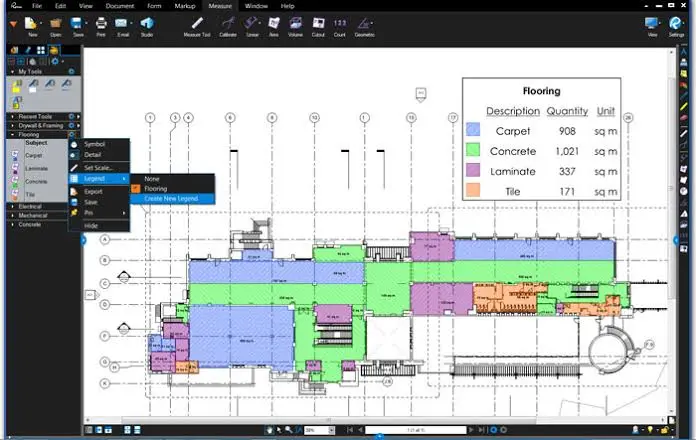696x440 pixels.
Task: Select the Linear measurement tool
Action: tap(251, 23)
